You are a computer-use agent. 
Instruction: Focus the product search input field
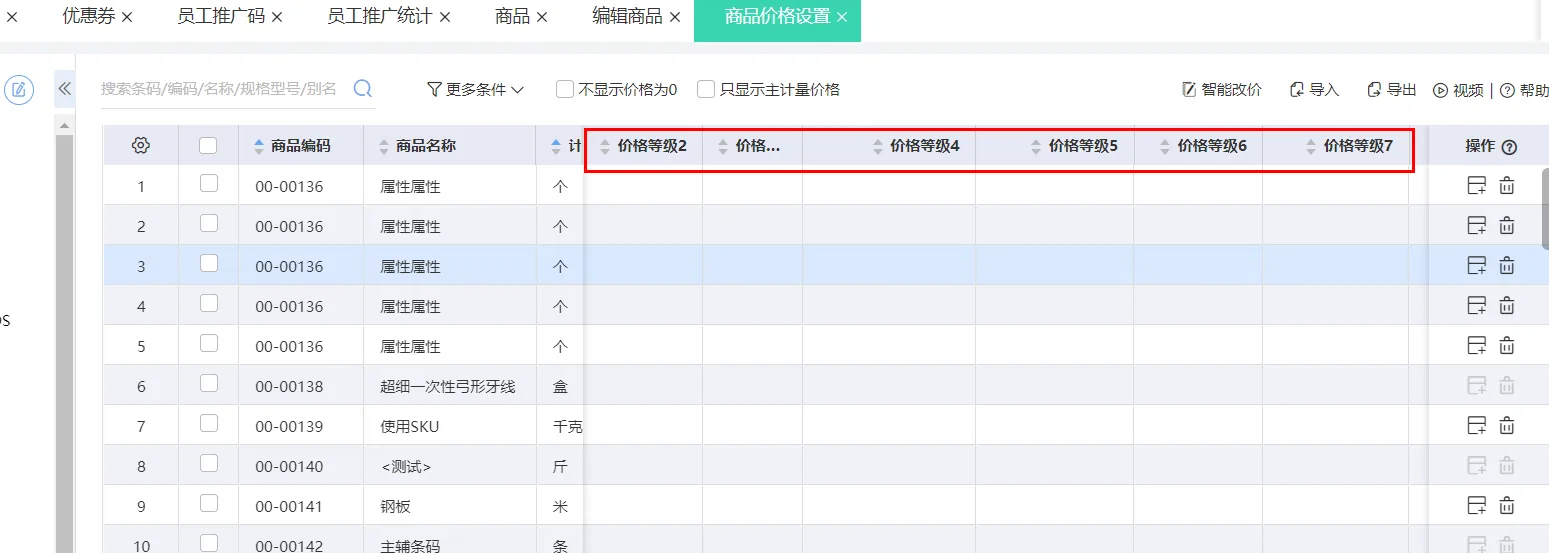click(220, 89)
